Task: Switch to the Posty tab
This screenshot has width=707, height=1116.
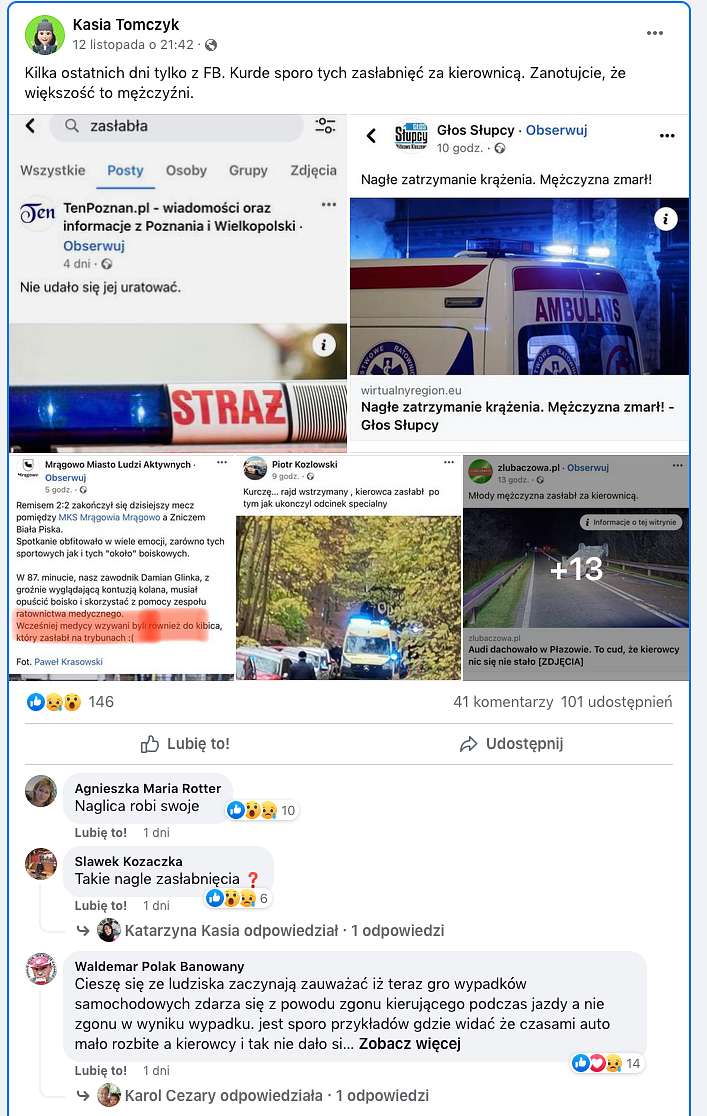Action: tap(125, 170)
